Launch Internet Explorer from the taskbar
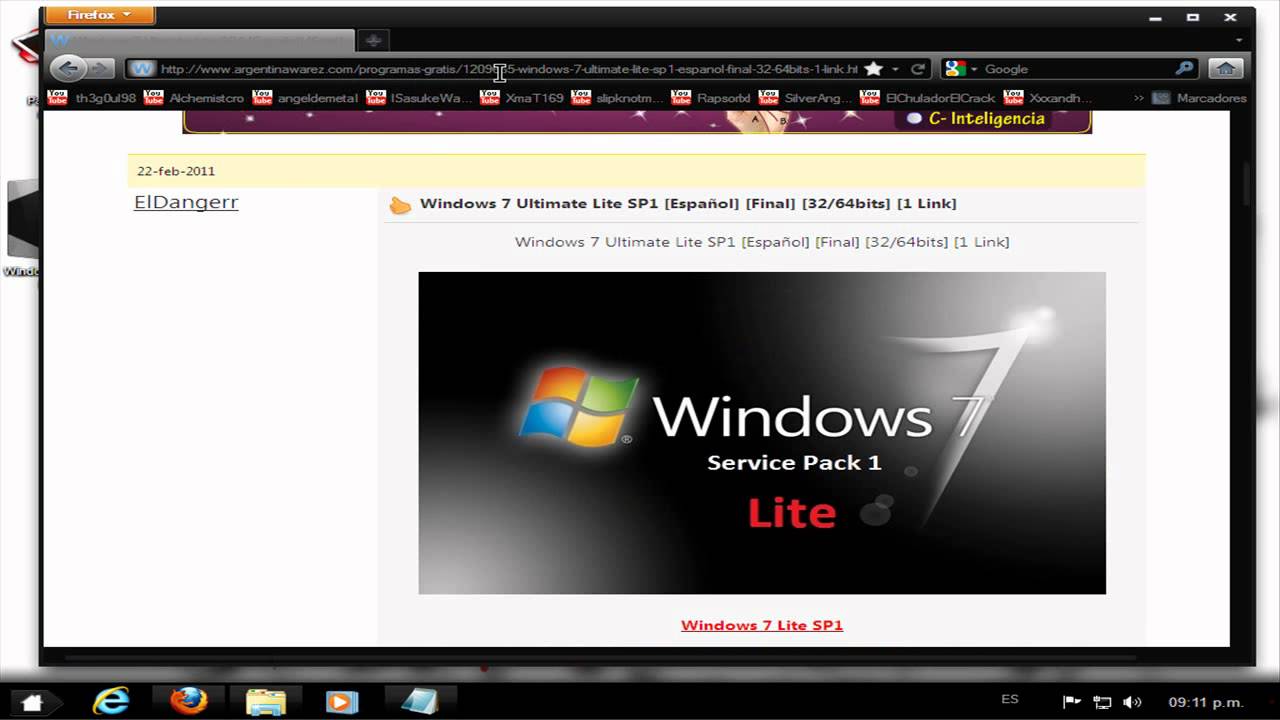1280x720 pixels. click(110, 701)
